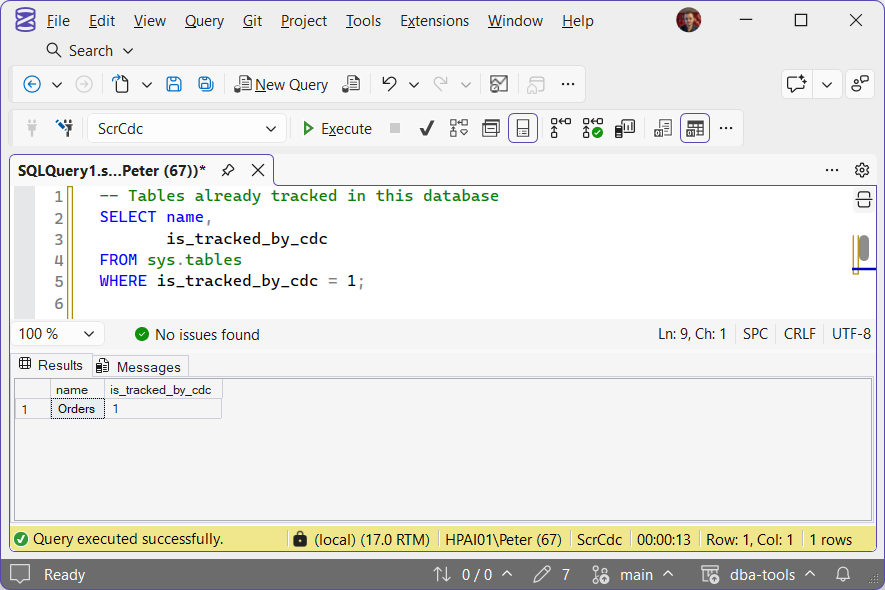The width and height of the screenshot is (885, 590).
Task: Parse the query with the checkmark icon
Action: (427, 129)
